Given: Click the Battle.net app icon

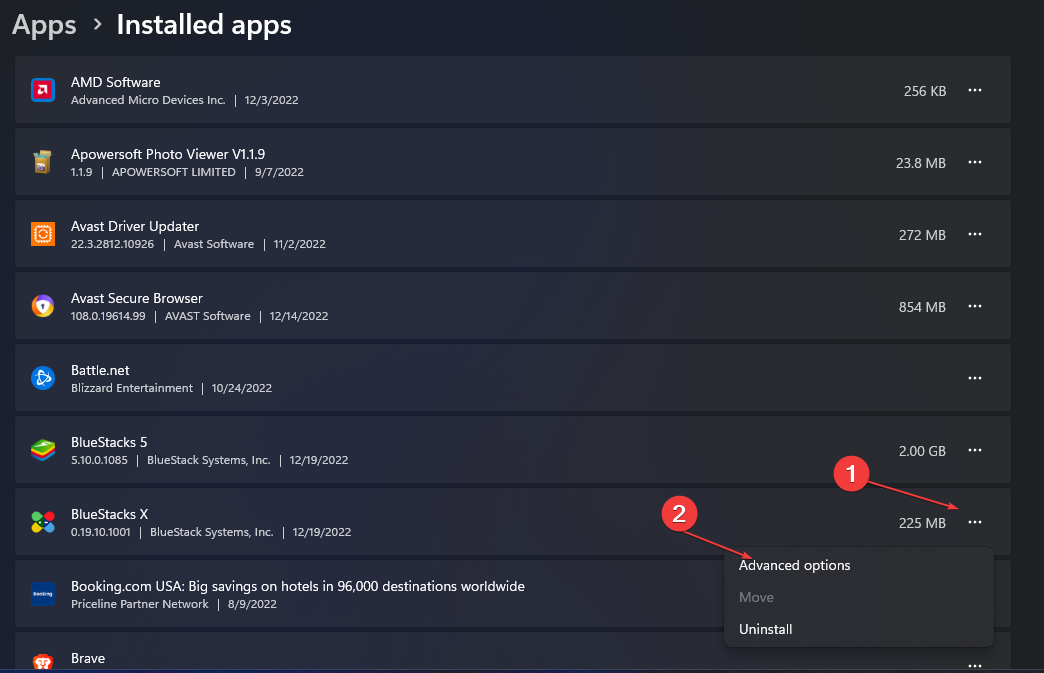Looking at the screenshot, I should coord(43,378).
